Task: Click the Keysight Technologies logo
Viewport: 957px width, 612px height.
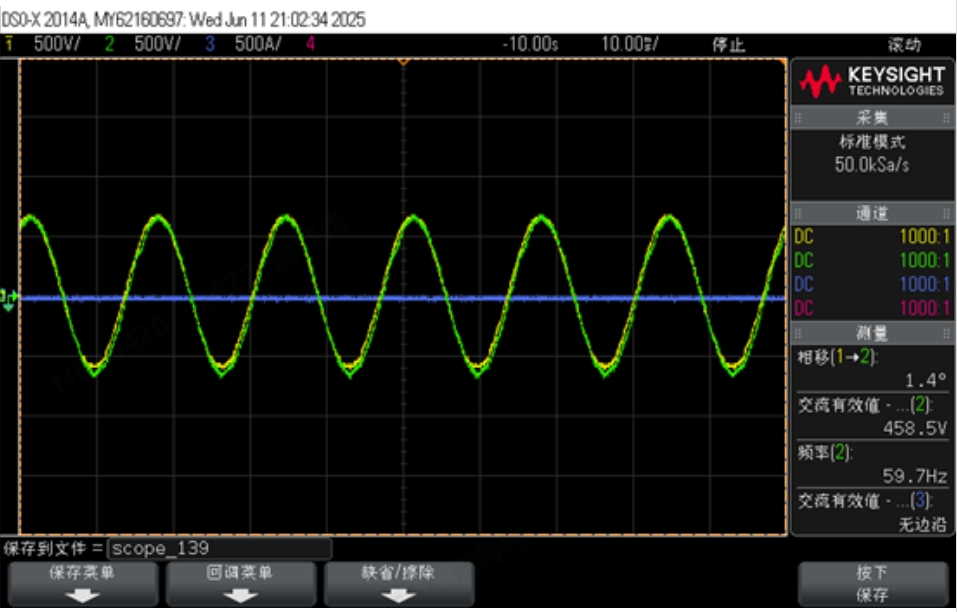Action: [873, 82]
